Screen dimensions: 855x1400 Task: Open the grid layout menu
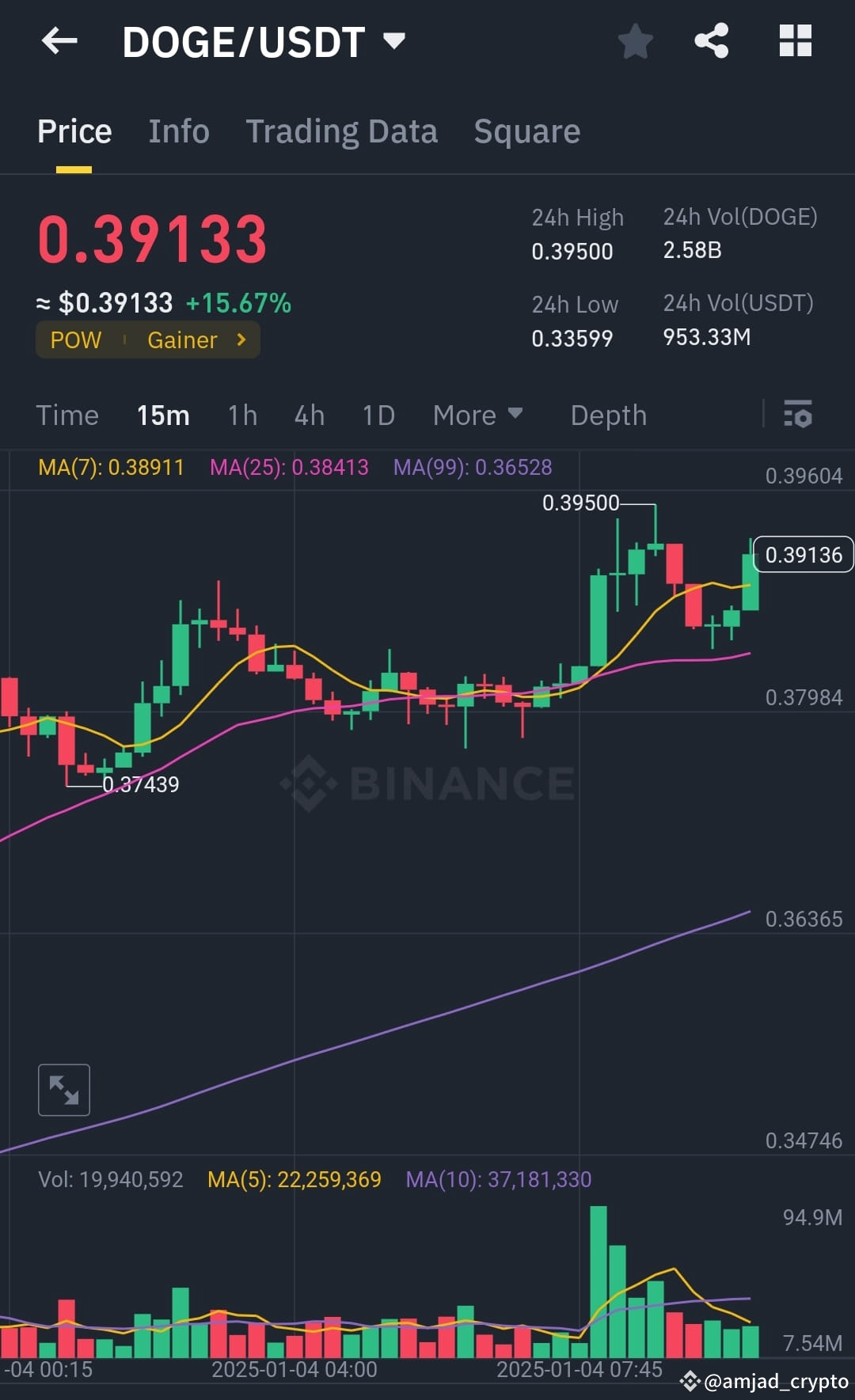tap(795, 41)
